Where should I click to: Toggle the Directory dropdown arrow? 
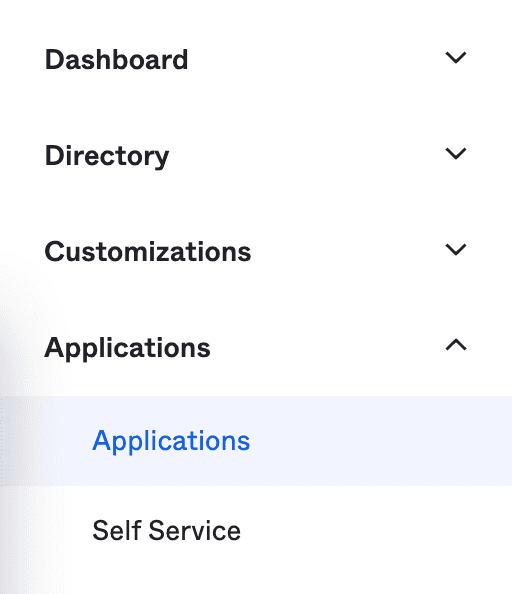click(456, 153)
